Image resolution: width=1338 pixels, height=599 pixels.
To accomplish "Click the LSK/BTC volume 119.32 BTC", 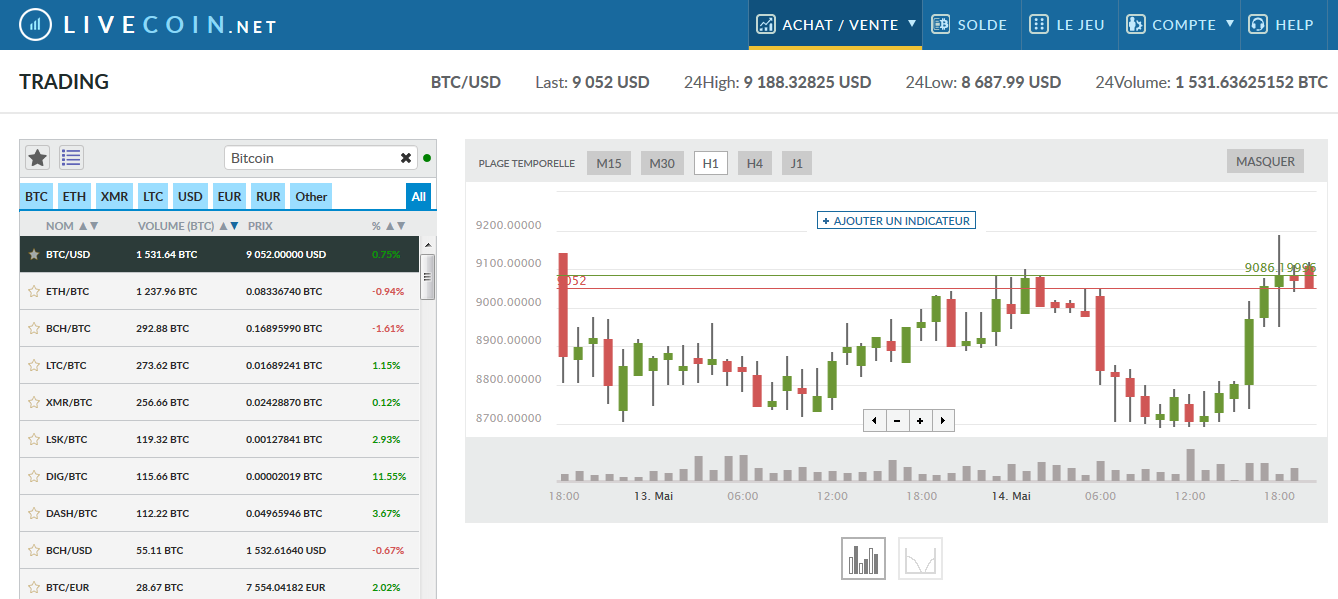I will [x=162, y=439].
